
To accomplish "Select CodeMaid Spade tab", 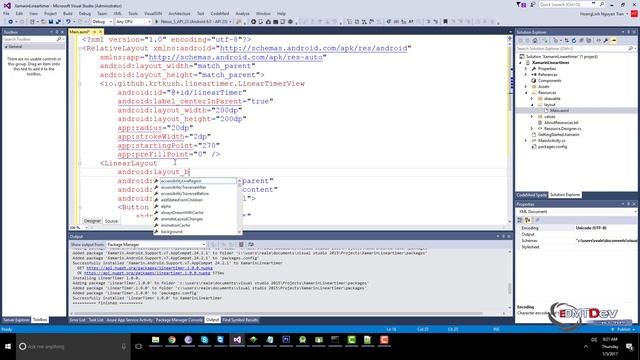I will 531,195.
